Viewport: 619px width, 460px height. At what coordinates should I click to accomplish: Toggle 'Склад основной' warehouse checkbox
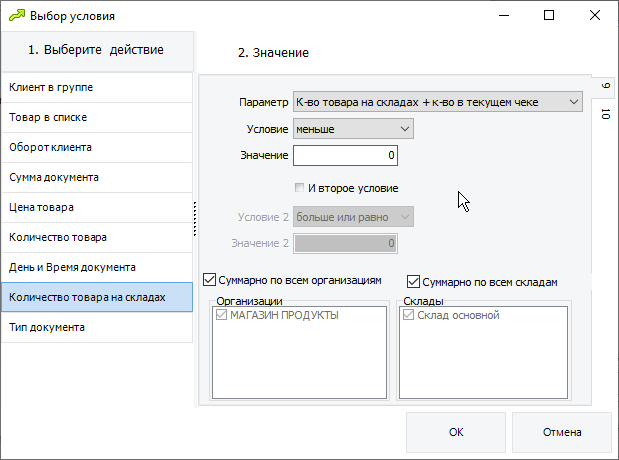pyautogui.click(x=409, y=315)
